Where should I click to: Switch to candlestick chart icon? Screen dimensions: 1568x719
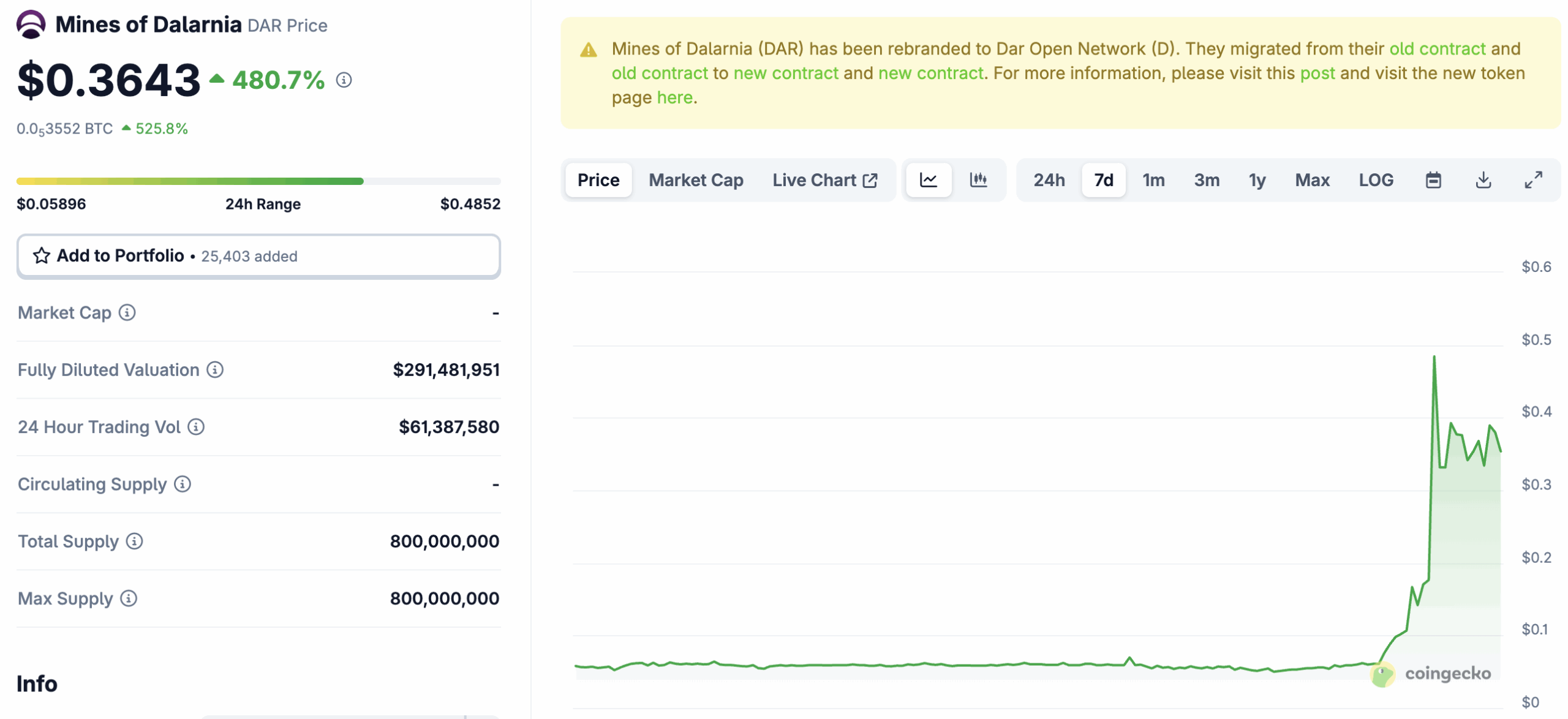click(x=979, y=179)
